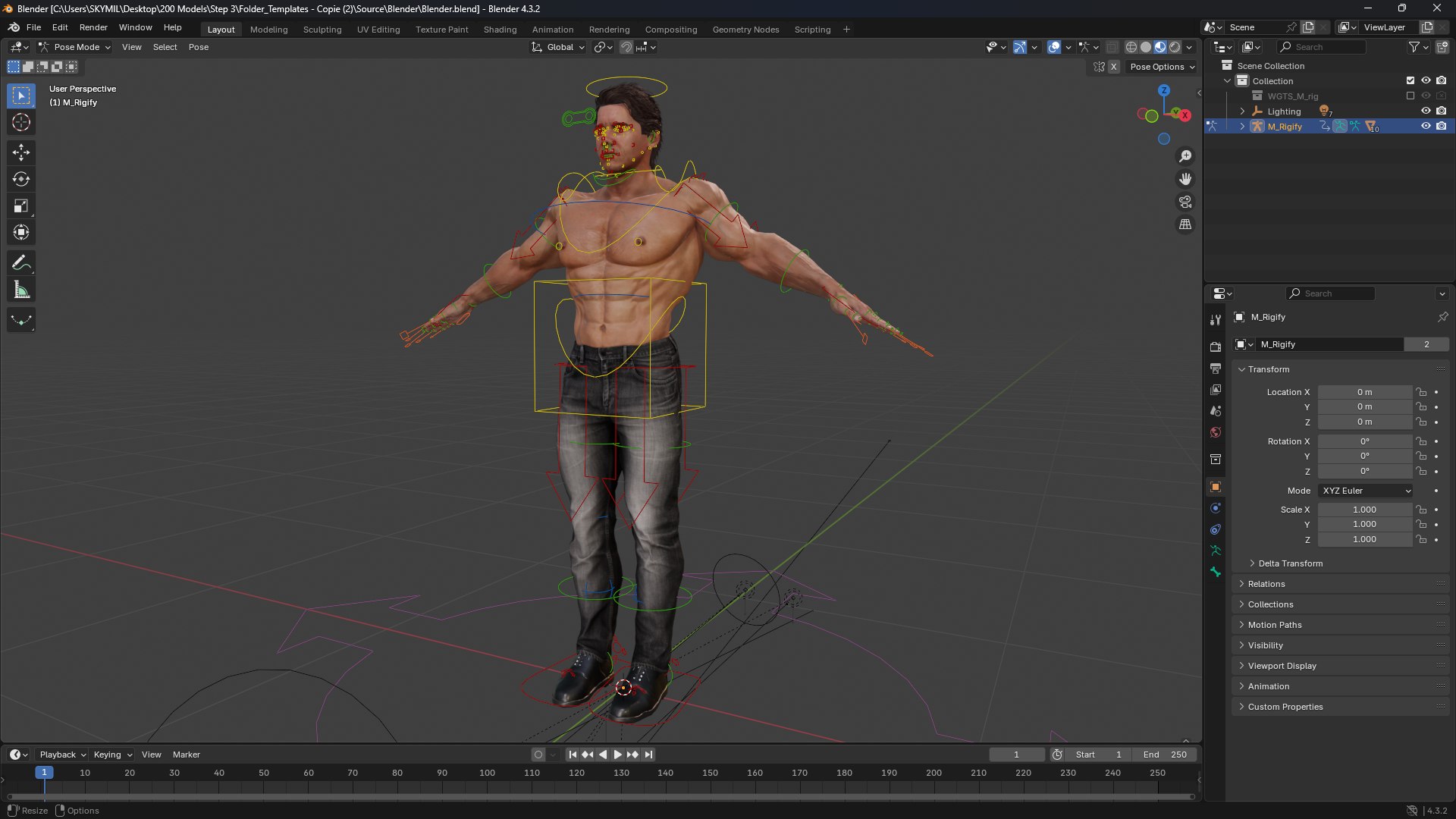Switch to the Geometry Nodes workspace tab
1456x819 pixels.
click(x=745, y=30)
